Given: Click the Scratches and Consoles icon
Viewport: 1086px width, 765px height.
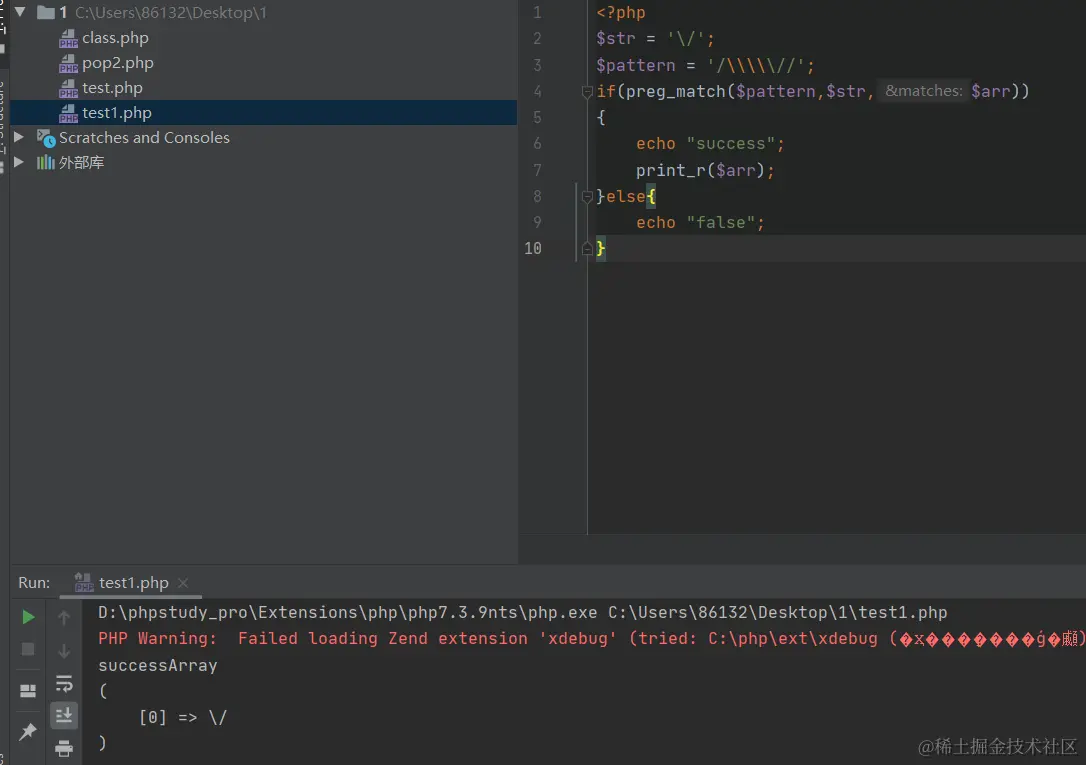Looking at the screenshot, I should (x=46, y=138).
